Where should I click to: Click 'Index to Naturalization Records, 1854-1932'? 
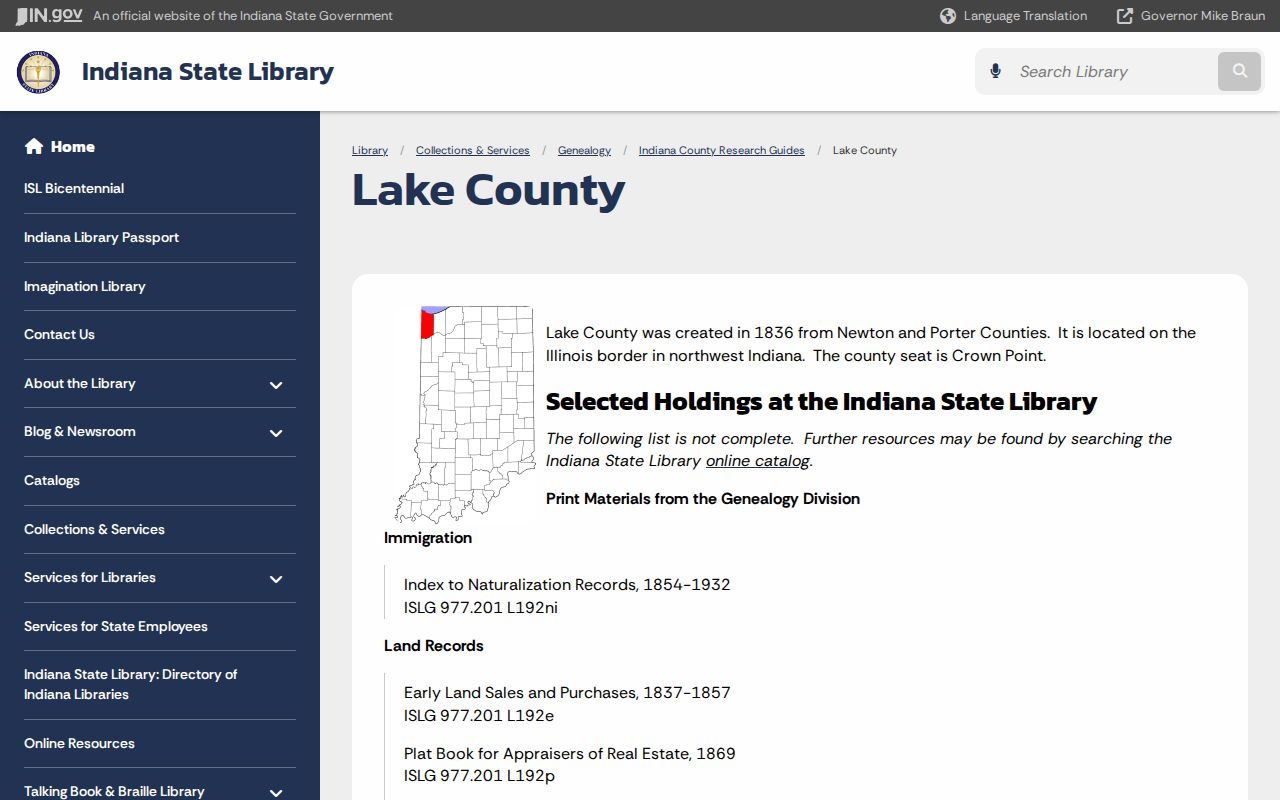pos(567,584)
